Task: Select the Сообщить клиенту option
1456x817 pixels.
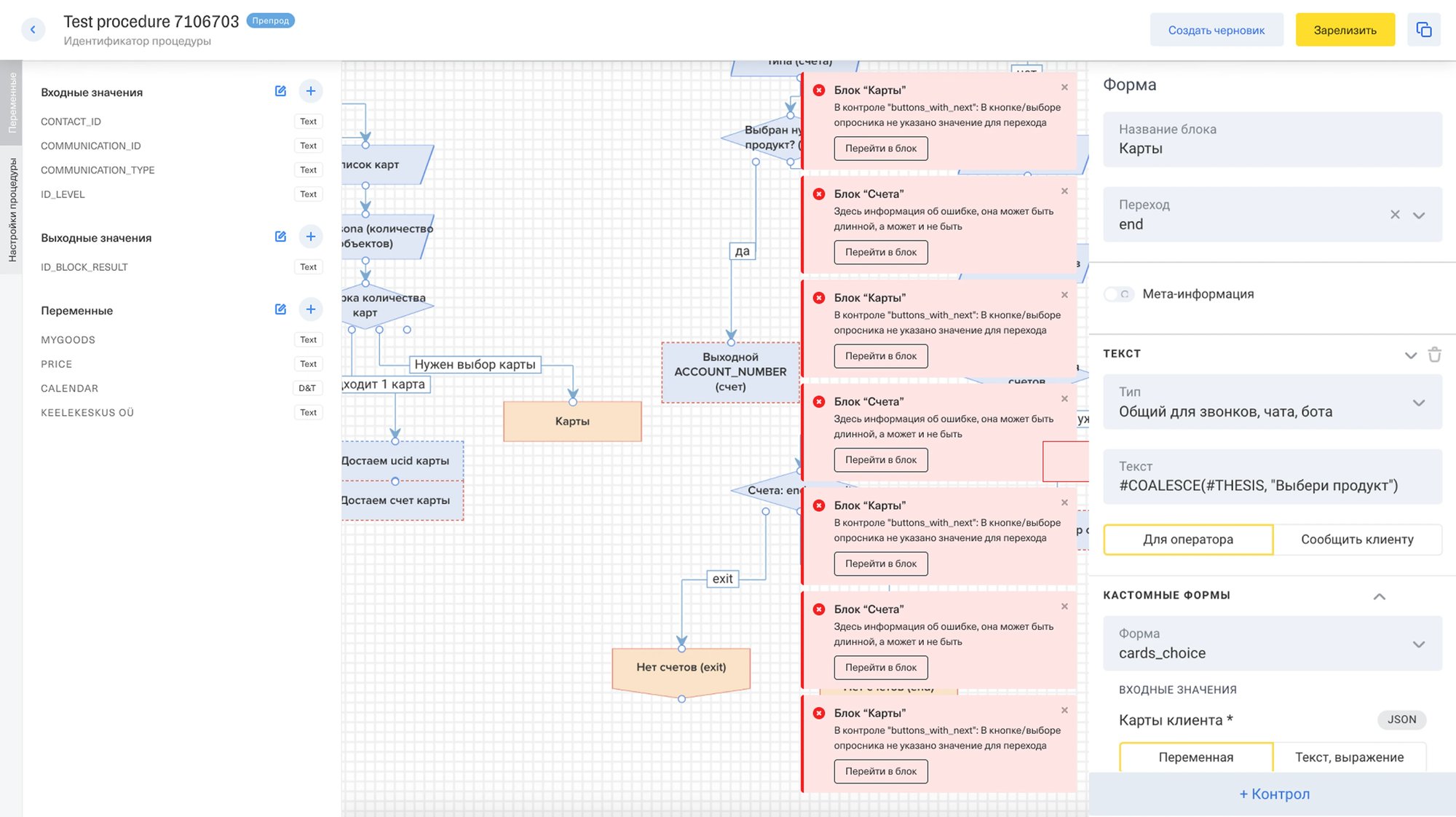Action: (x=1357, y=540)
